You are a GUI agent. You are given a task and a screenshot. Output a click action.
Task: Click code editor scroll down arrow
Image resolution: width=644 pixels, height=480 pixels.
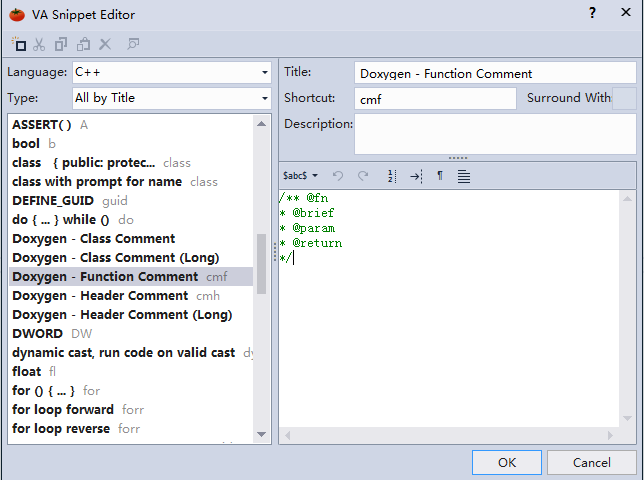(x=627, y=418)
